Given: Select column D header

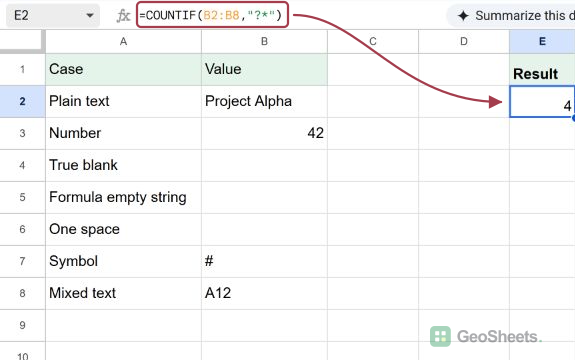Looking at the screenshot, I should pos(464,41).
